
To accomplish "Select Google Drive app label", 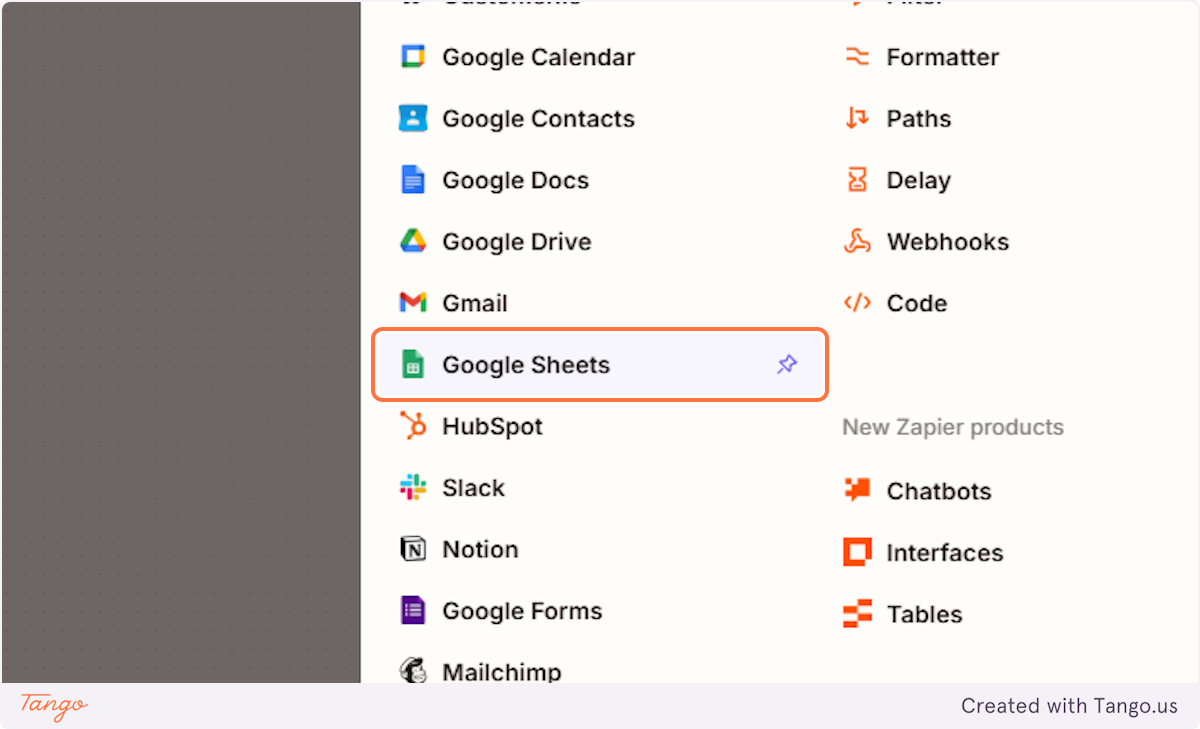I will [x=516, y=241].
